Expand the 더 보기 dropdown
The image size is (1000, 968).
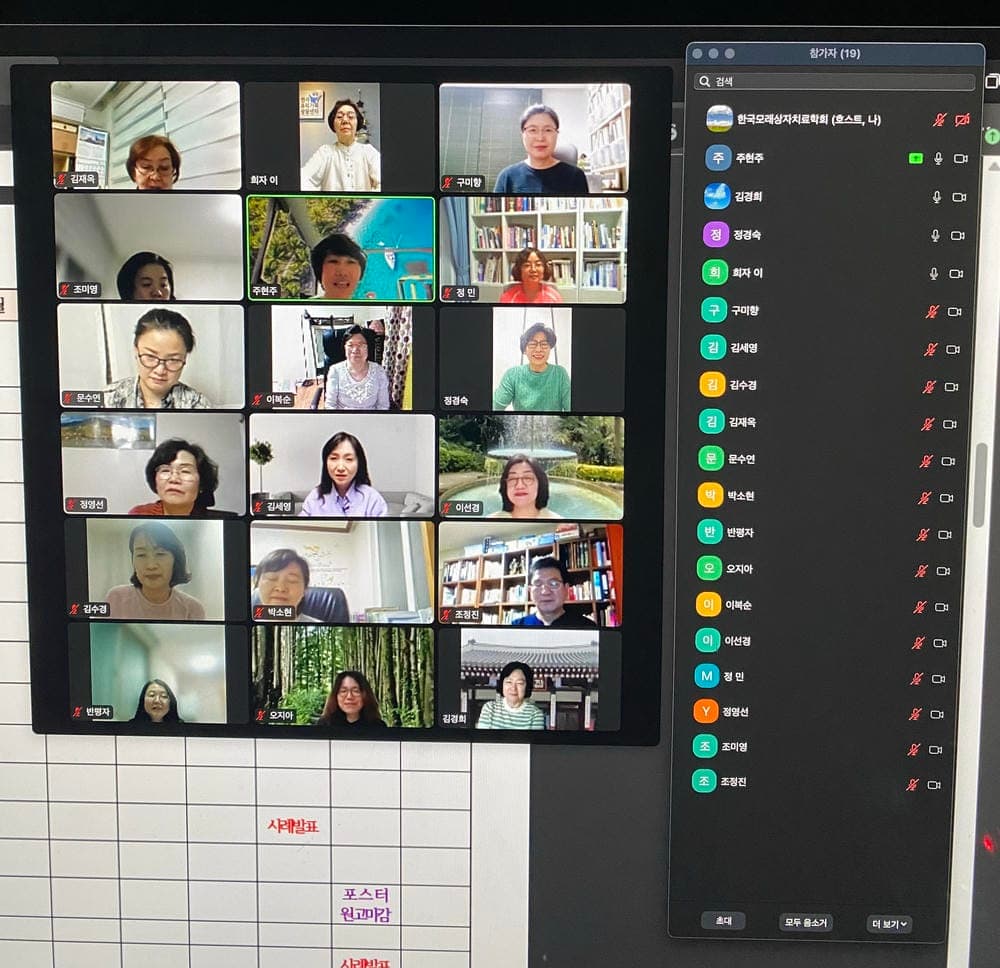point(888,924)
